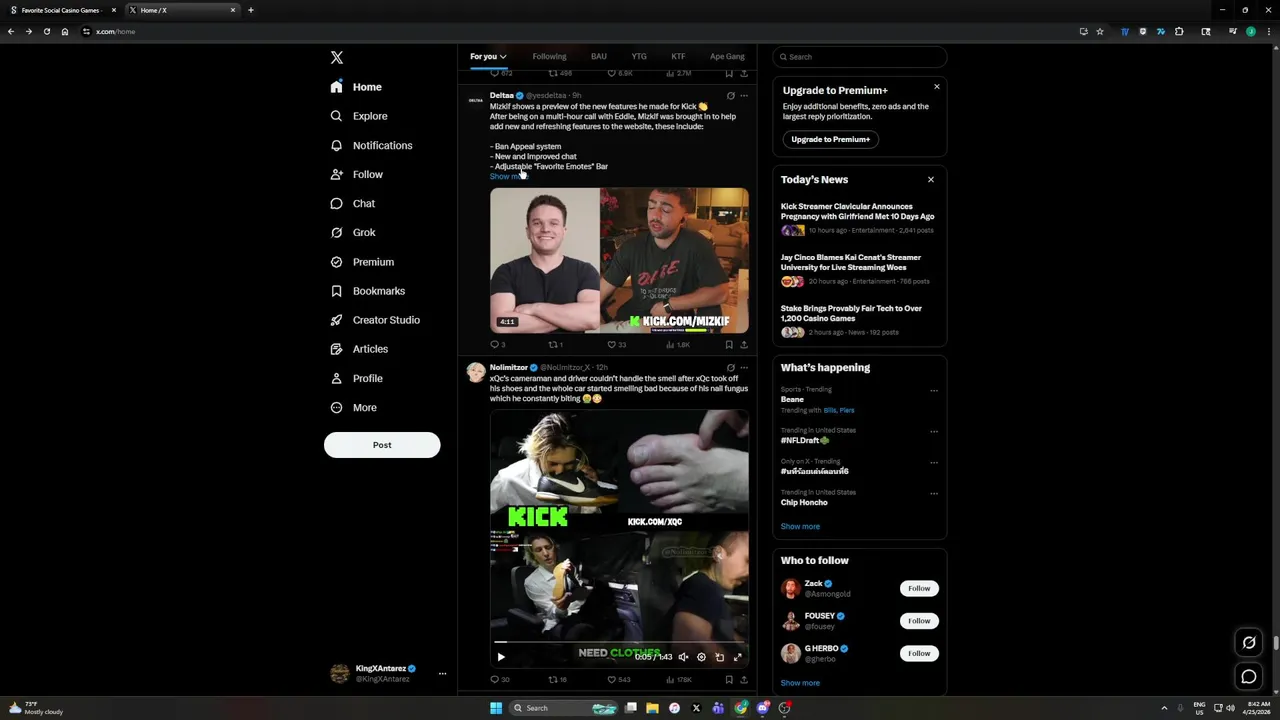Like Deltaa's post
This screenshot has height=720, width=1280.
(x=617, y=345)
